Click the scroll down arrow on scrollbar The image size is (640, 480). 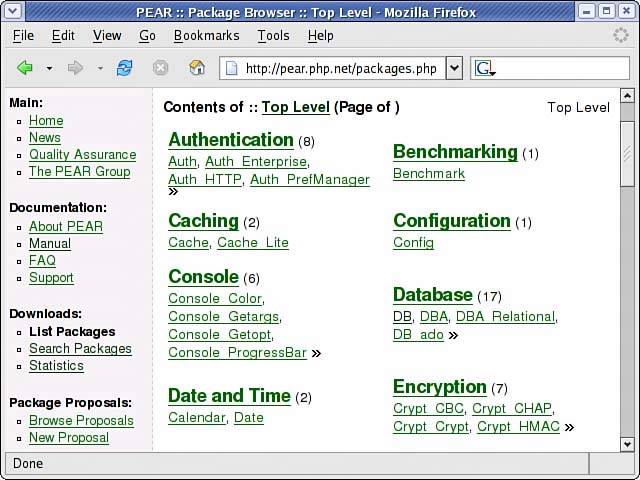pyautogui.click(x=627, y=444)
